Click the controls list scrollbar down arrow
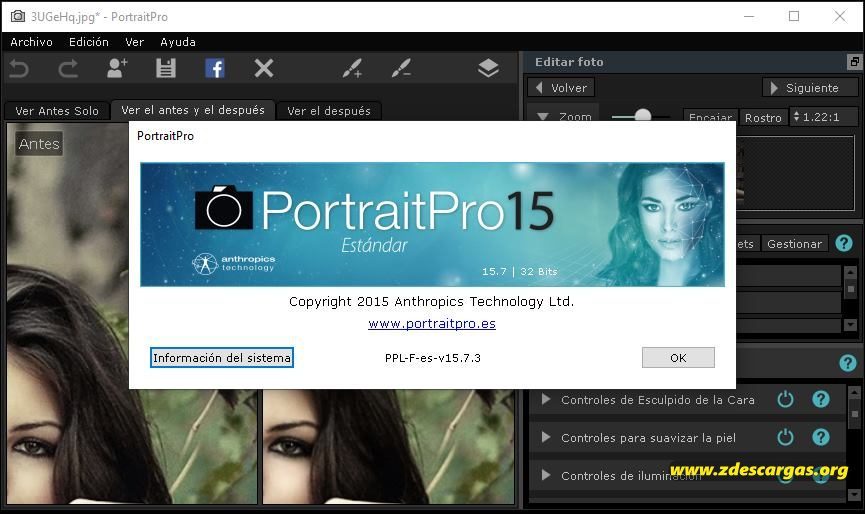 pyautogui.click(x=855, y=493)
